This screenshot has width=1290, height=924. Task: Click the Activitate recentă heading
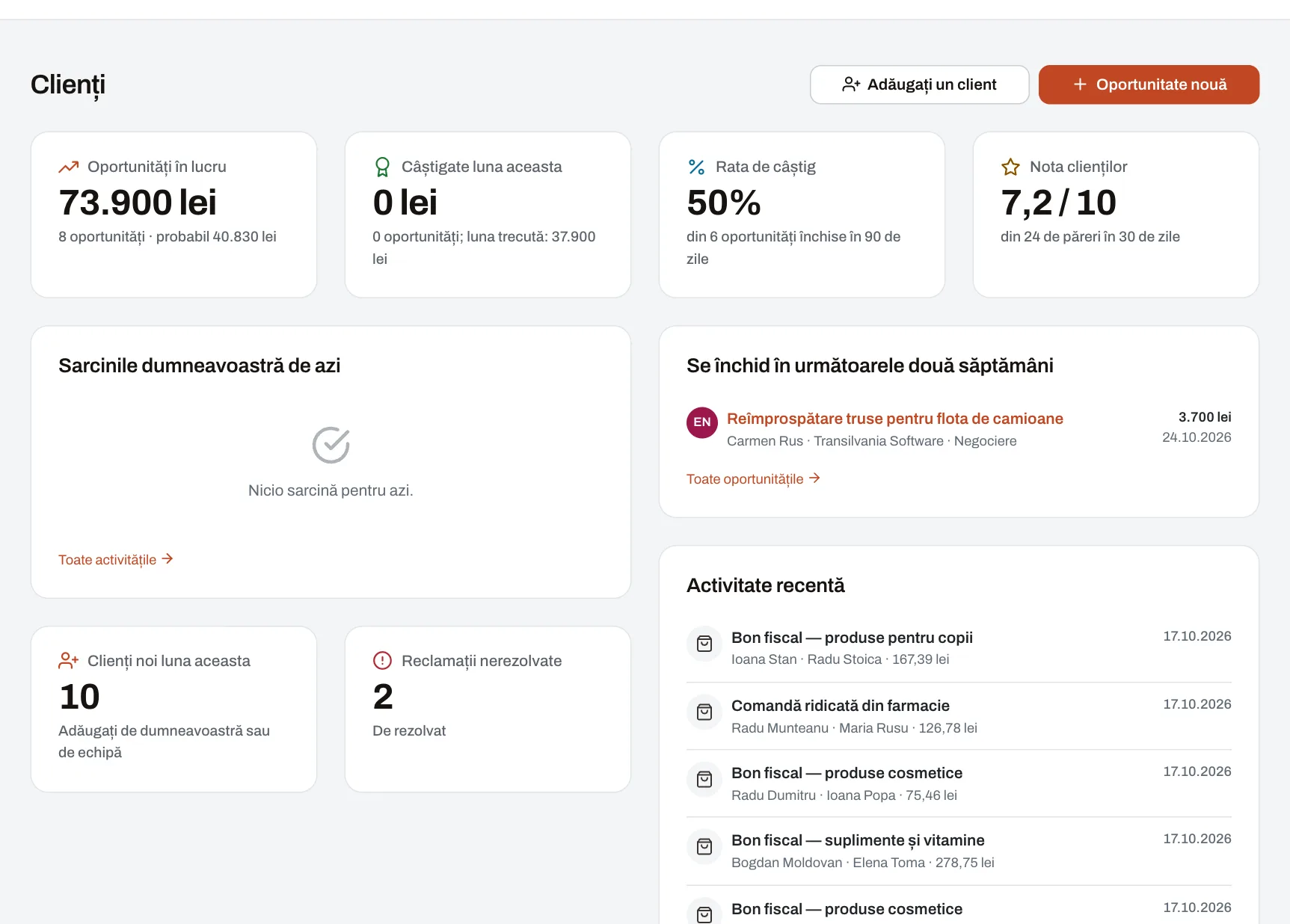click(765, 585)
